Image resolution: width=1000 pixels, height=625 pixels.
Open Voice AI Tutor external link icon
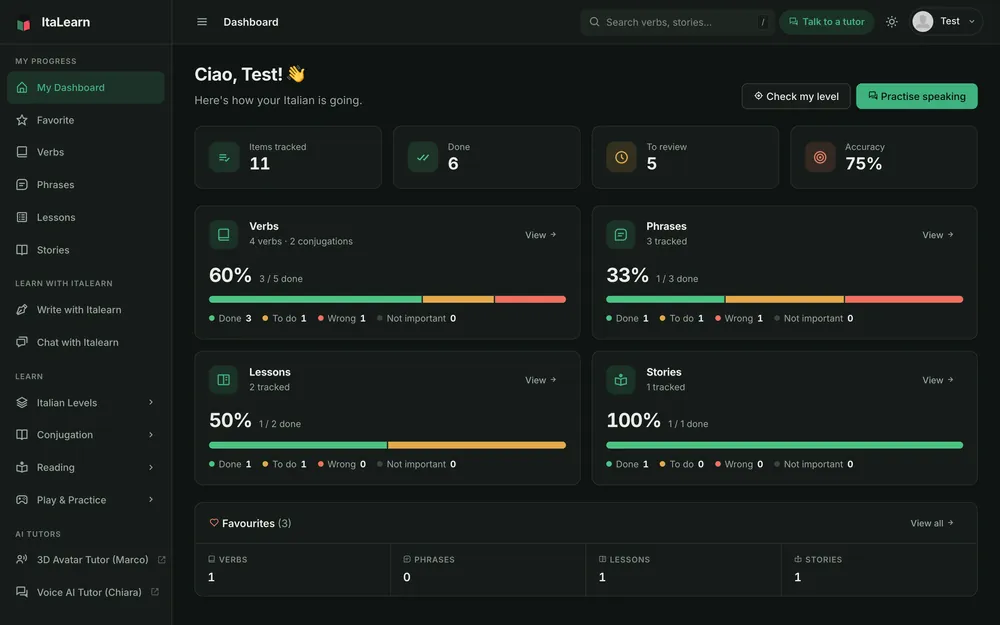tap(154, 592)
